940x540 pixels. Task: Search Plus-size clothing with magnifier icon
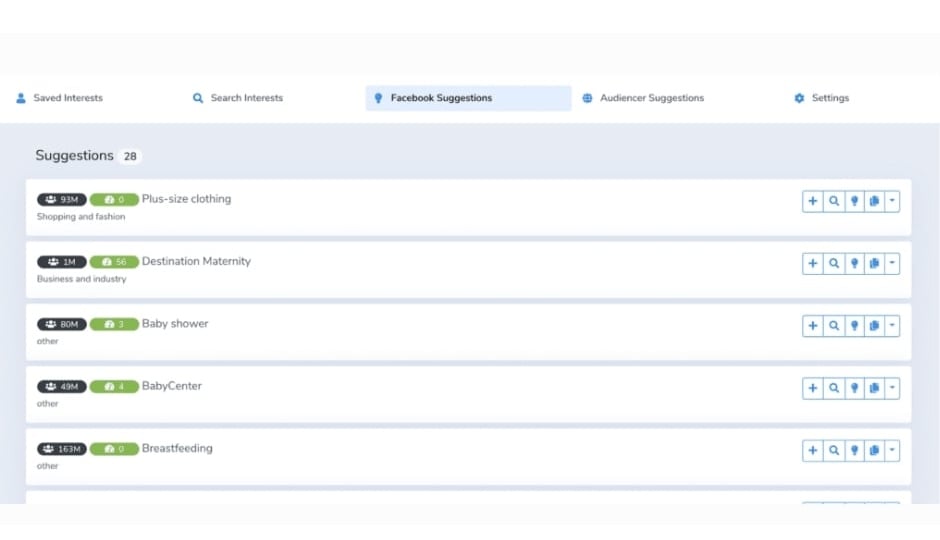(833, 201)
